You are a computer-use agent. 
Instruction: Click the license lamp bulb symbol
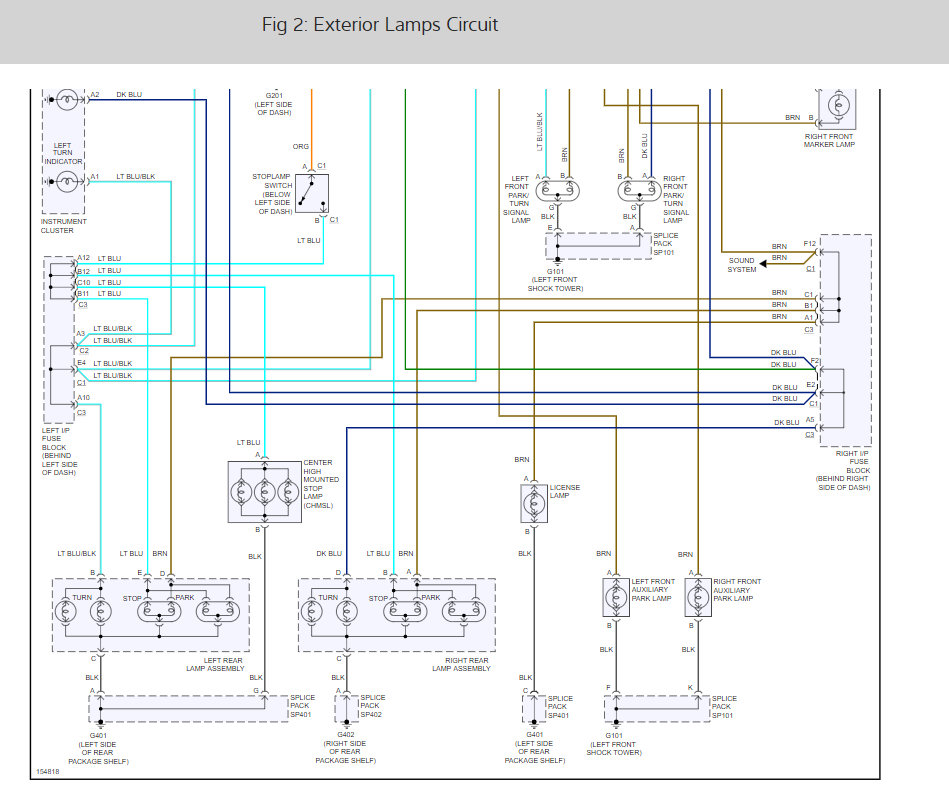(x=534, y=504)
